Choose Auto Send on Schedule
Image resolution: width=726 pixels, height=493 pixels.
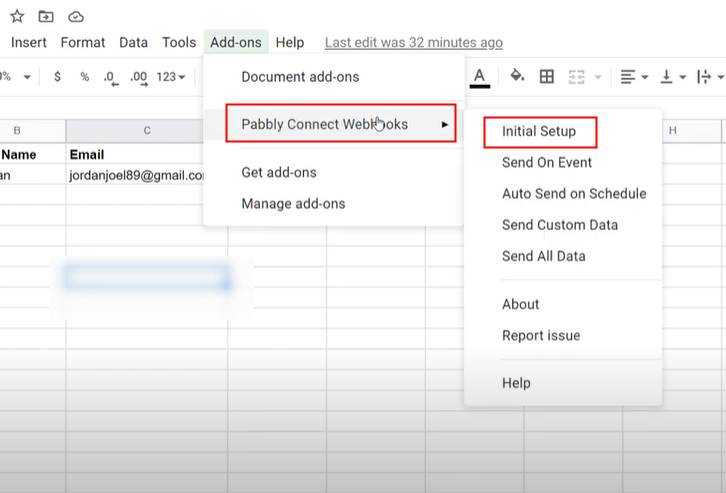563,193
